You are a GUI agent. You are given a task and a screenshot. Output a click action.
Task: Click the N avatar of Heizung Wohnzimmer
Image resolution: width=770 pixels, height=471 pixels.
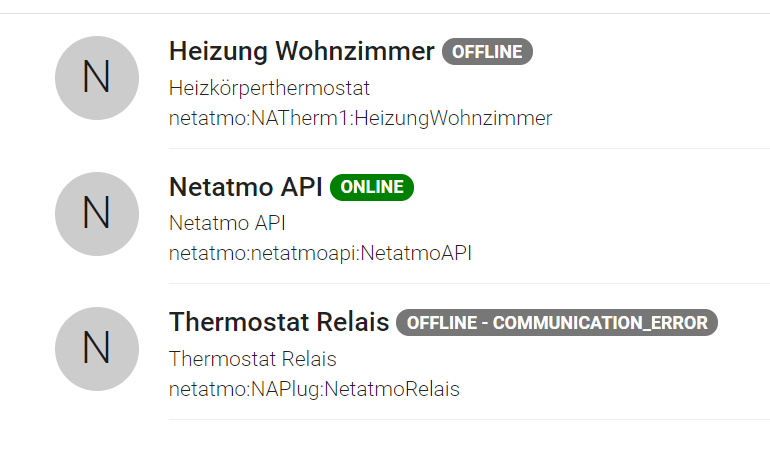[97, 78]
